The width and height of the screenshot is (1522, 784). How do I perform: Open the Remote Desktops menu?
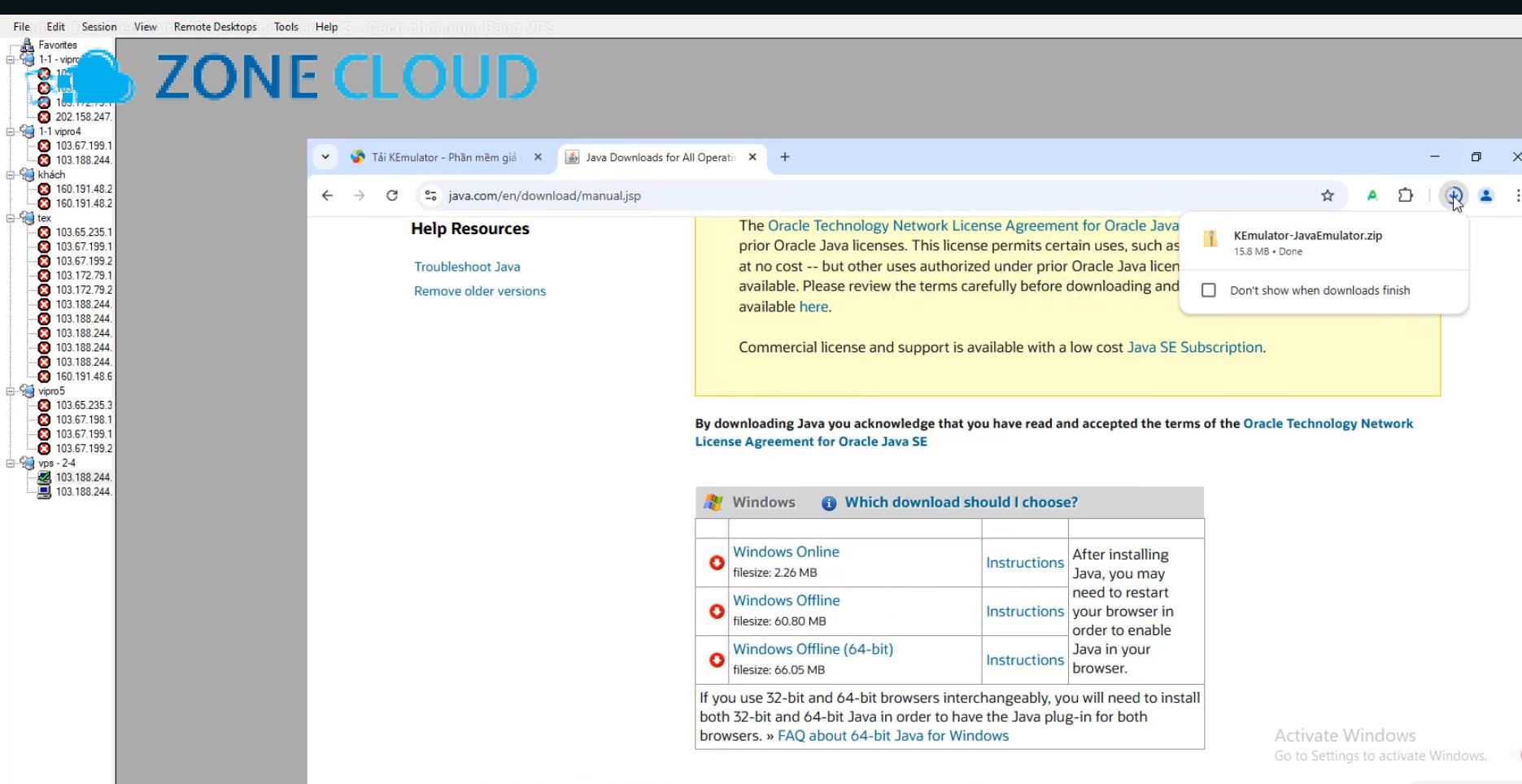click(x=215, y=27)
